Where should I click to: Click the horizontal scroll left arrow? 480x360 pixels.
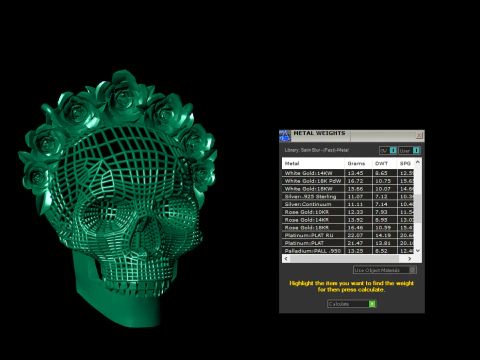286,259
